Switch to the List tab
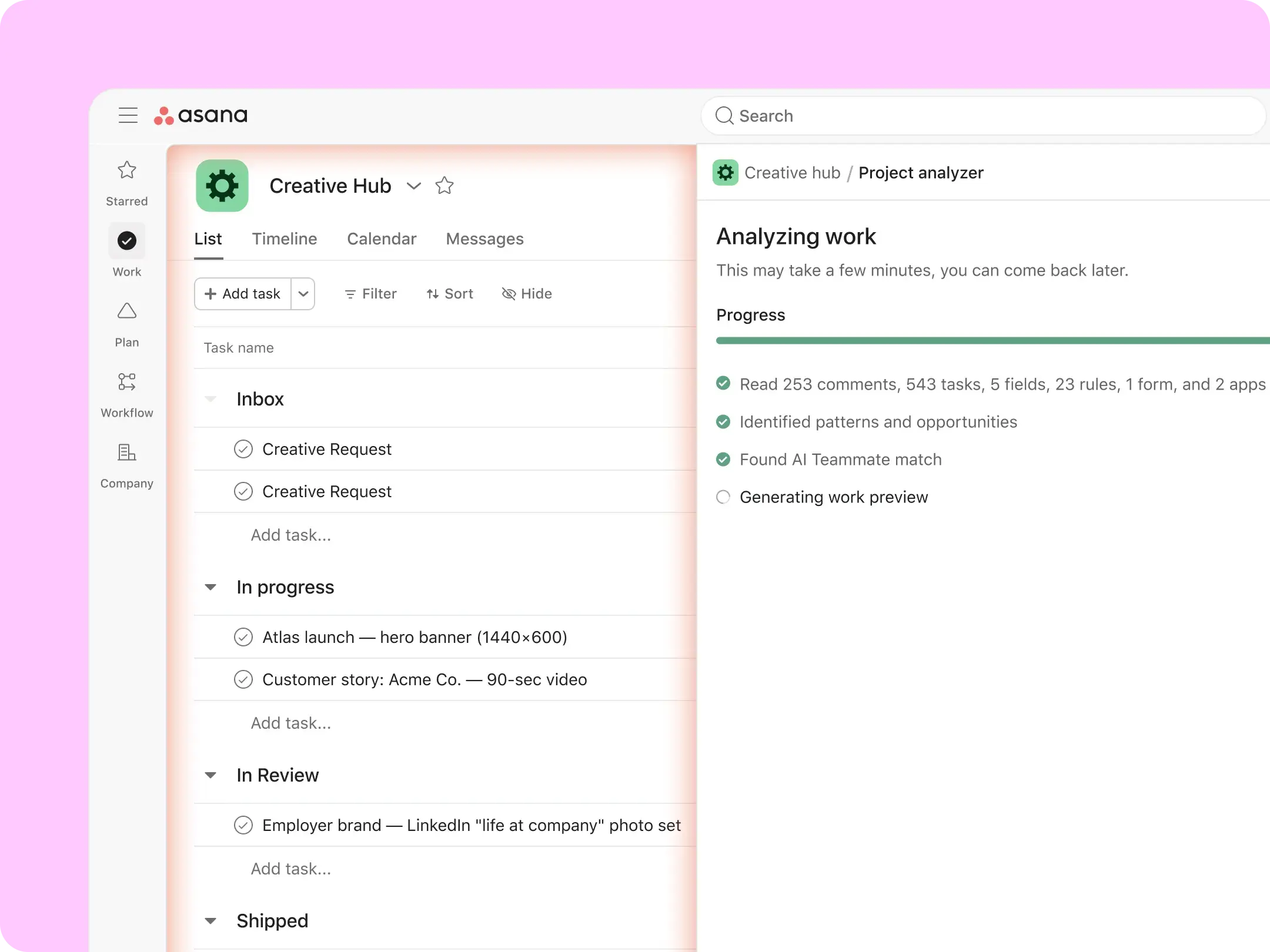 [x=208, y=239]
